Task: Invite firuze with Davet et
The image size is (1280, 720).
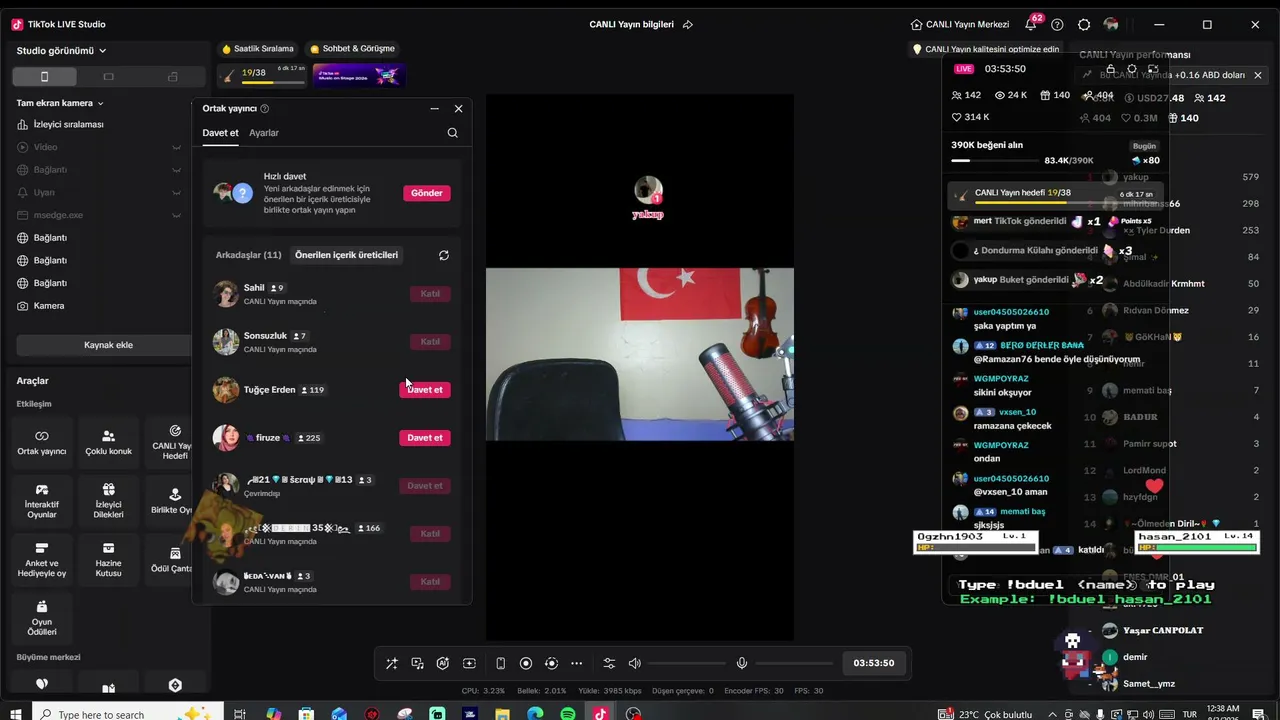Action: tap(425, 438)
